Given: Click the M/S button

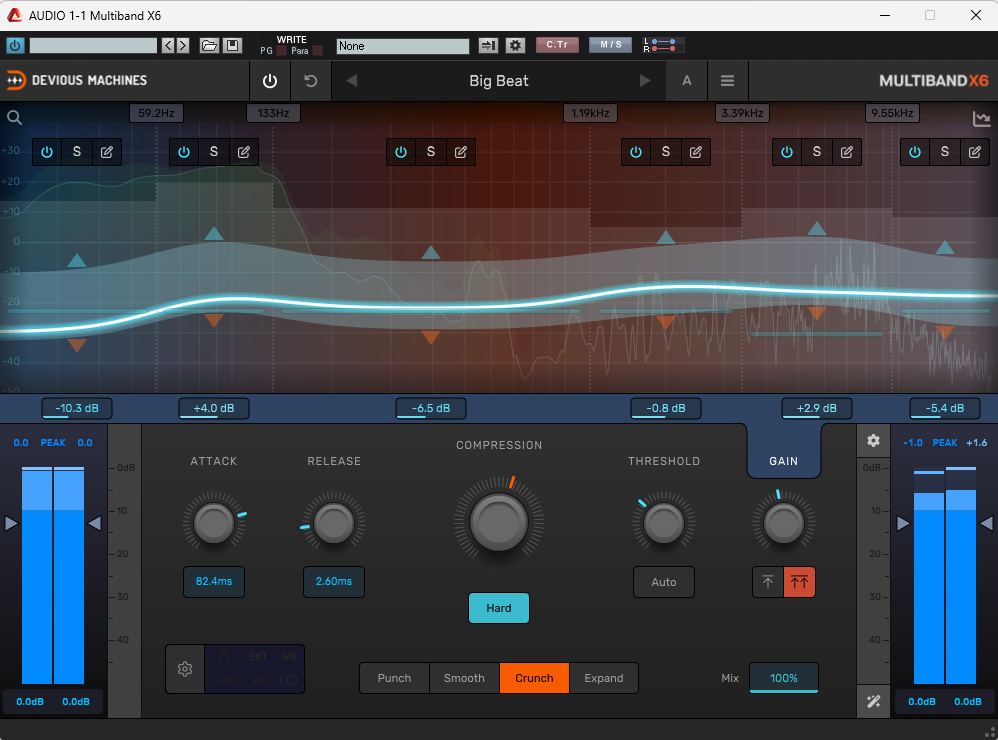Looking at the screenshot, I should 610,45.
